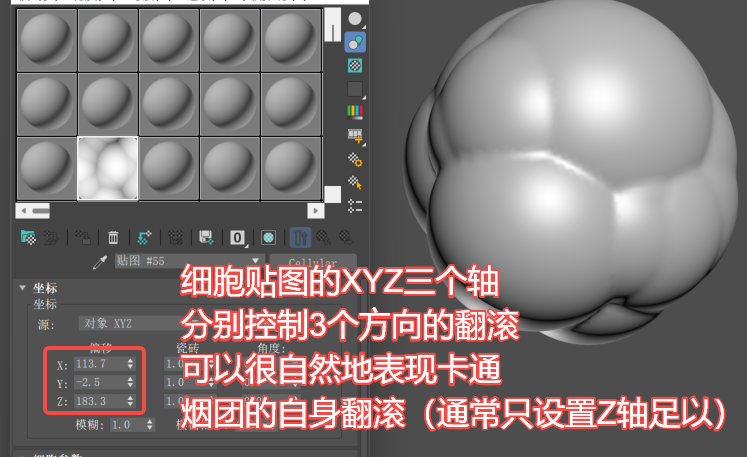Click the Select by Material icon
This screenshot has width=747, height=457.
coord(354,182)
